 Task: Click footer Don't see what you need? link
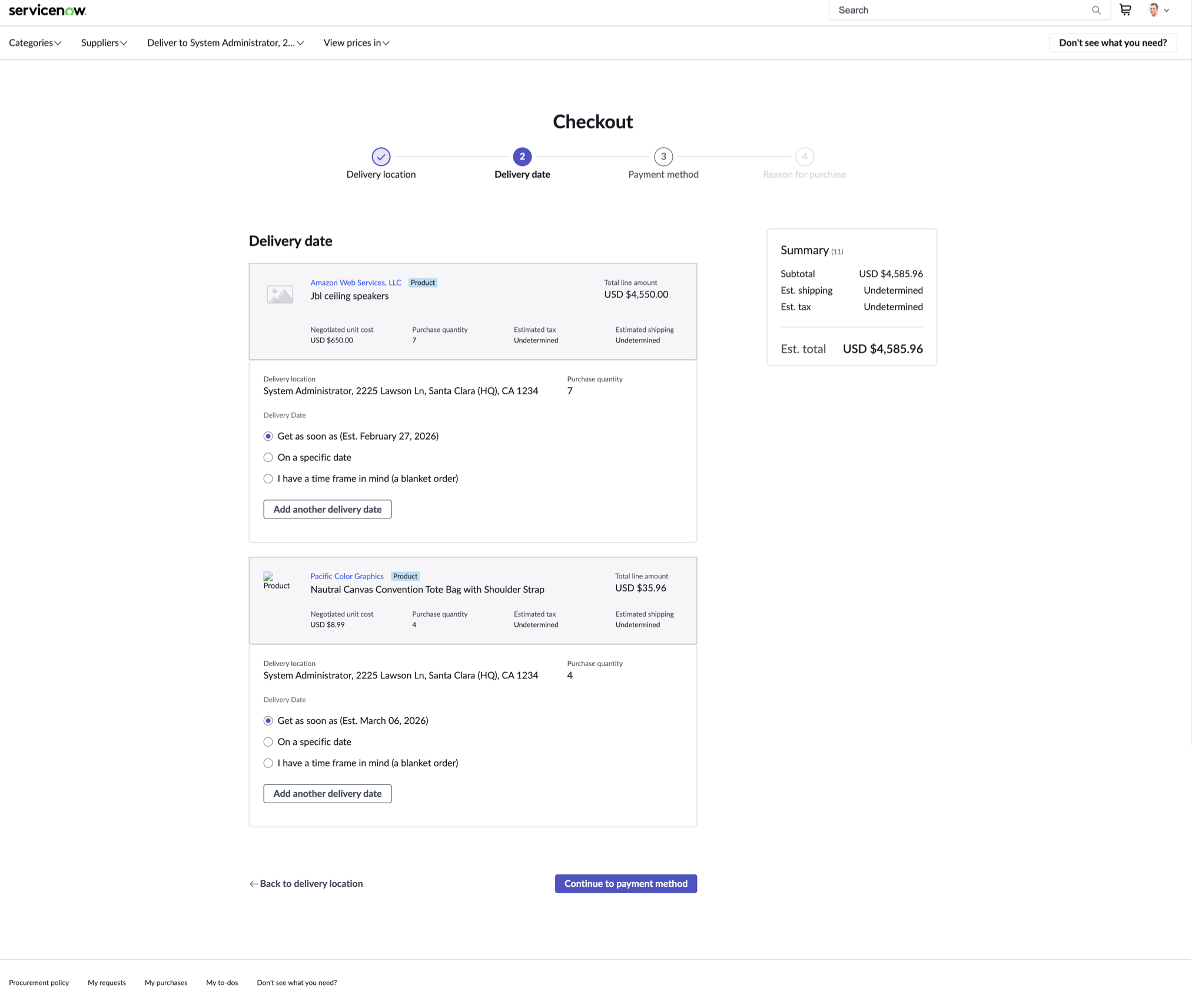tap(297, 983)
